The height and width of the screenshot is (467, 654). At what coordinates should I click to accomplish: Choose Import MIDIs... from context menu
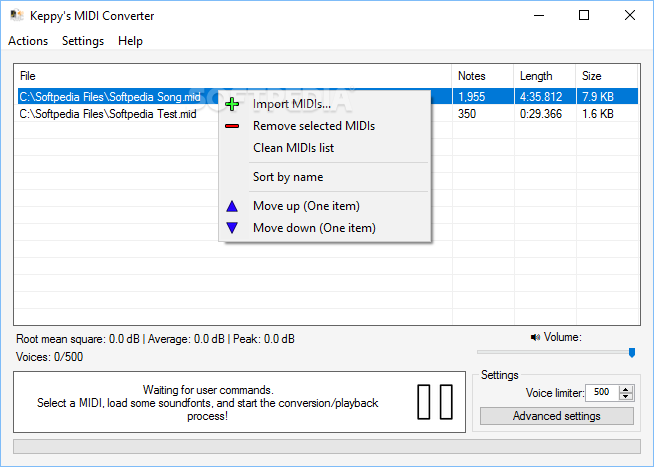click(324, 104)
